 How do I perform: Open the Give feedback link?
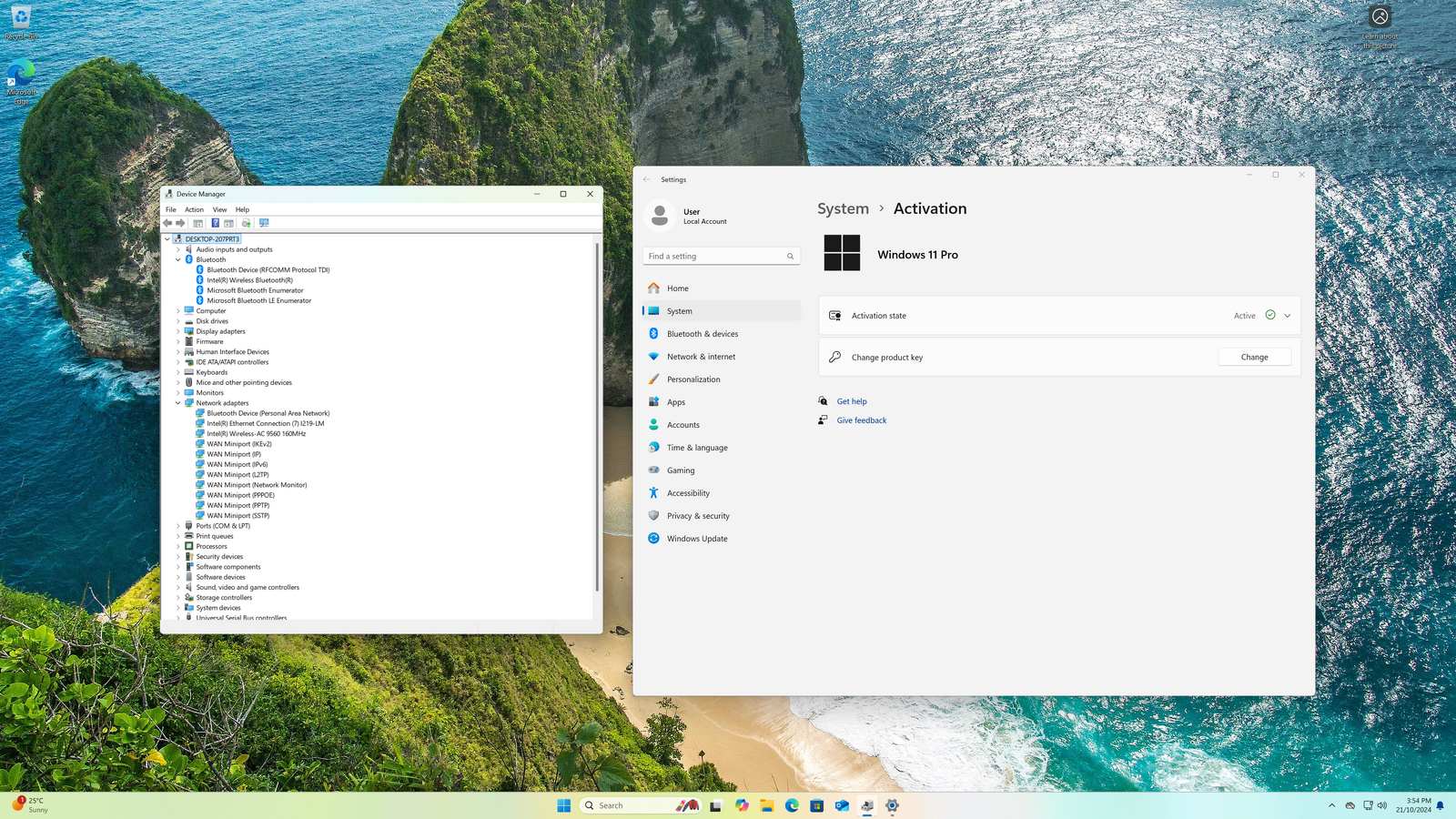tap(862, 420)
